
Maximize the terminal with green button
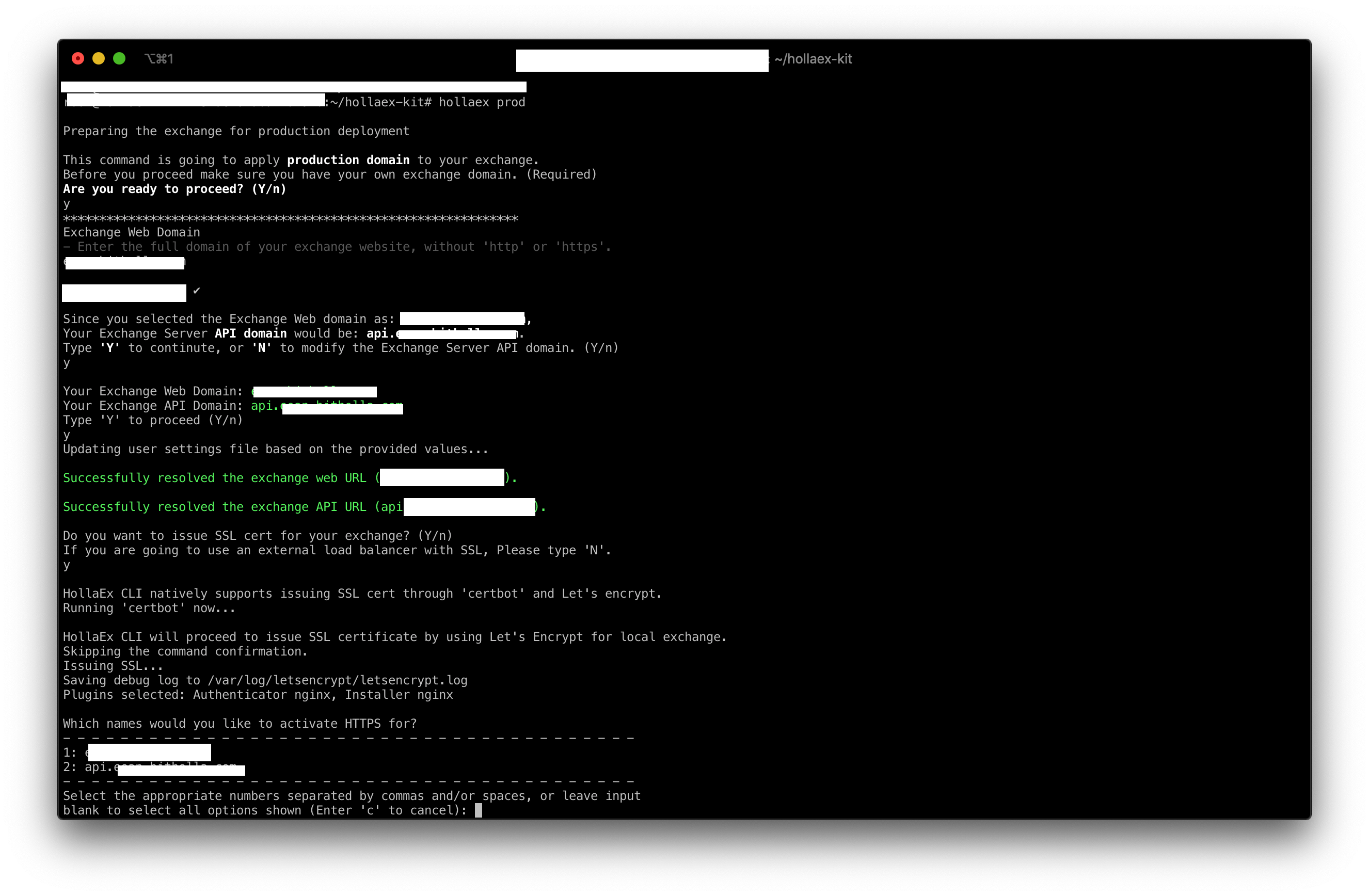[x=119, y=59]
